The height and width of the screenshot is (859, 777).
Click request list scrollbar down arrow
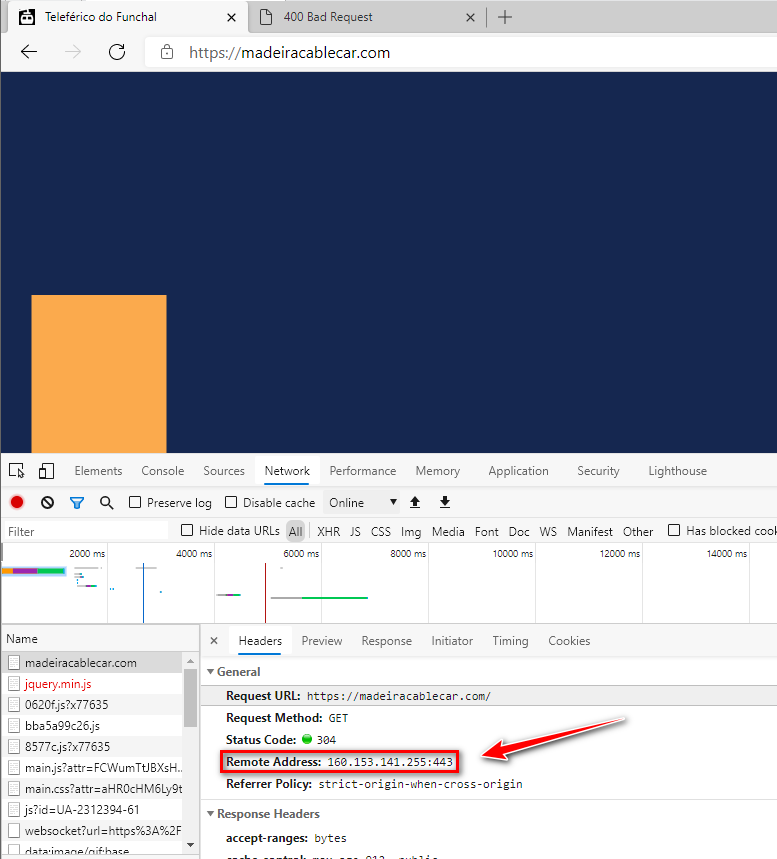[190, 844]
